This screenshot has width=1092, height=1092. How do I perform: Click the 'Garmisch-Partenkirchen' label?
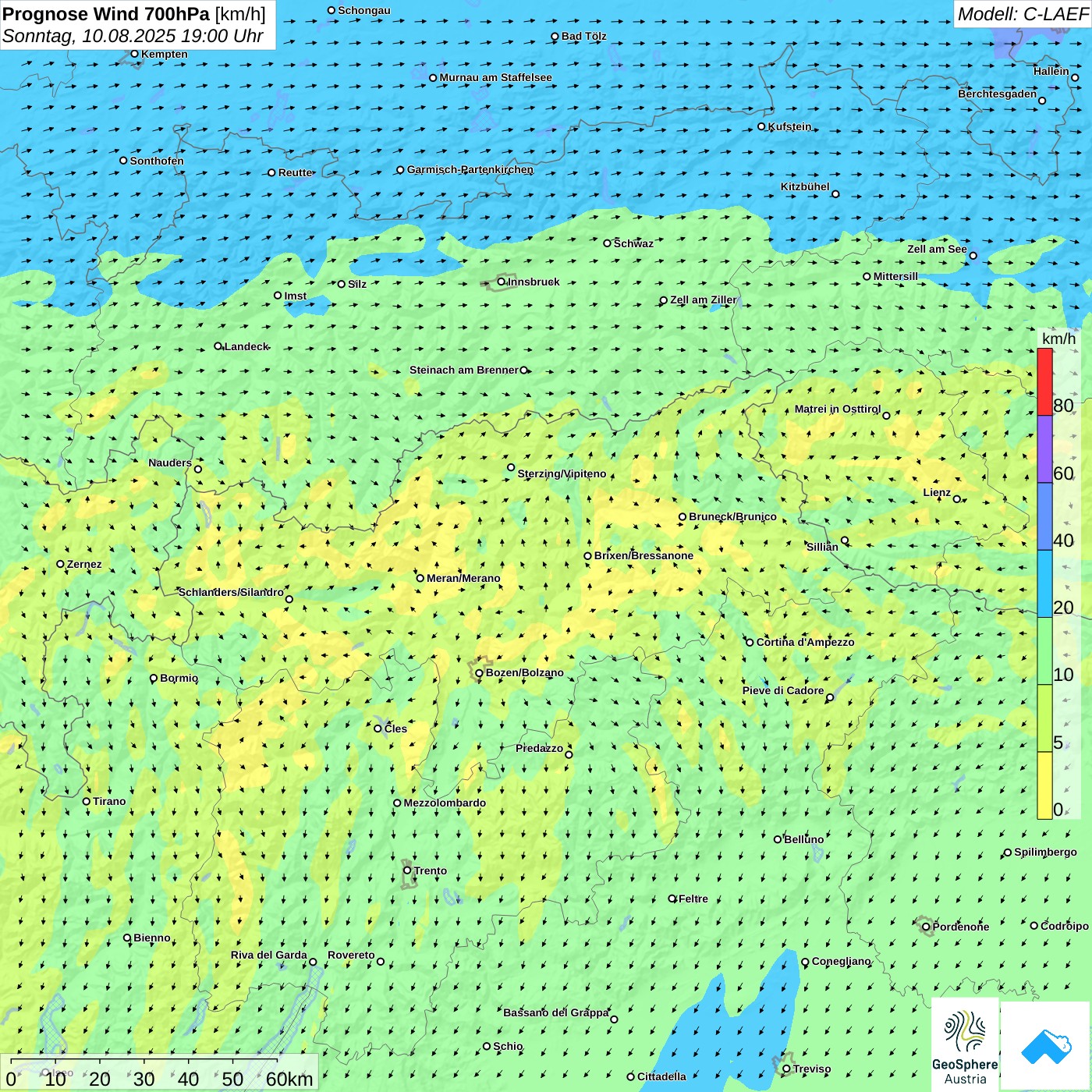[x=470, y=169]
